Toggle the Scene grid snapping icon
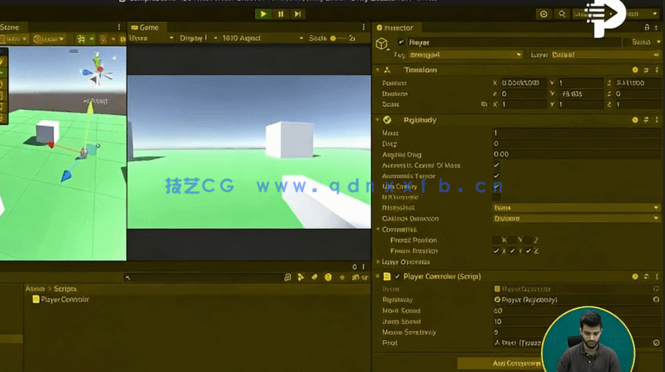The image size is (665, 372). (103, 39)
